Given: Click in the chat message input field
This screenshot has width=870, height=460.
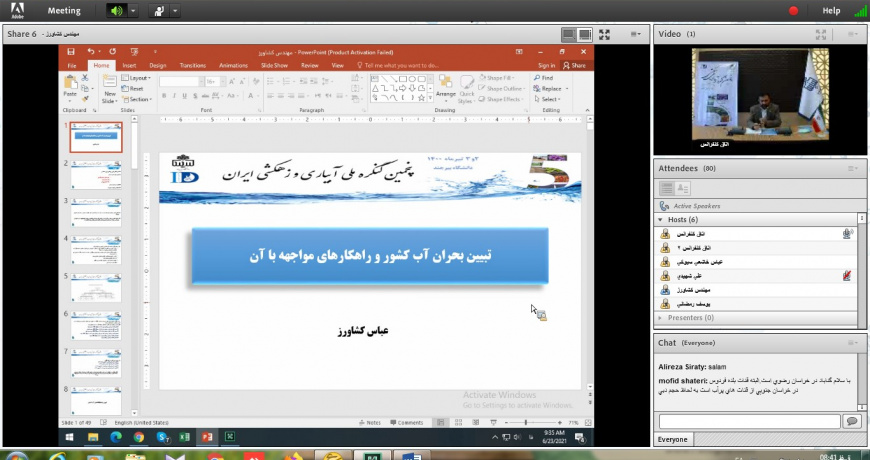Looking at the screenshot, I should tap(750, 422).
